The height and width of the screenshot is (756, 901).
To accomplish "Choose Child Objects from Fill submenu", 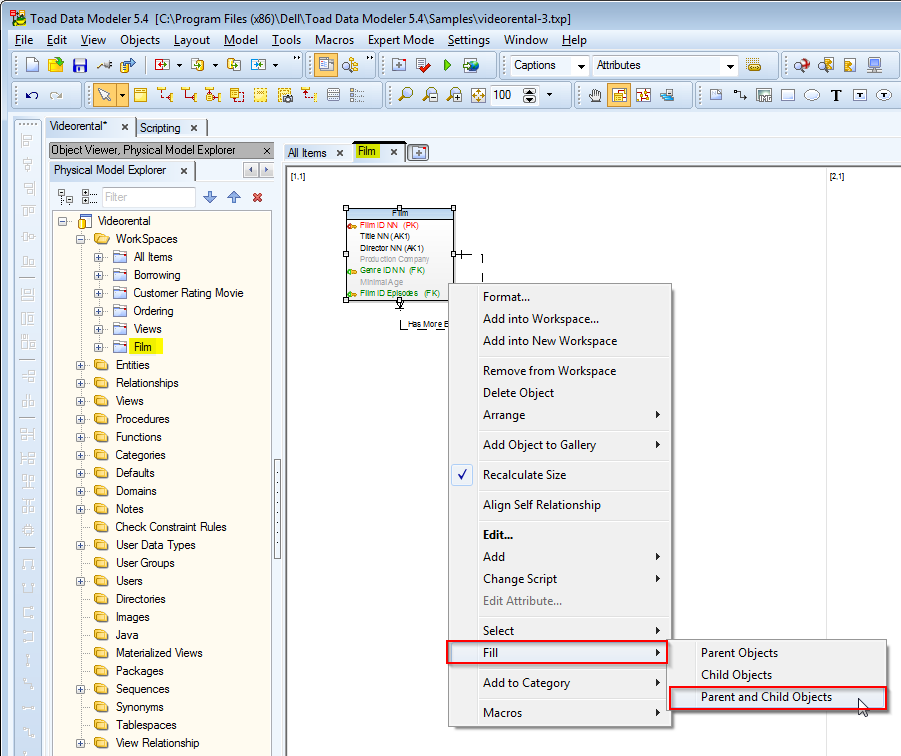I will (777, 675).
